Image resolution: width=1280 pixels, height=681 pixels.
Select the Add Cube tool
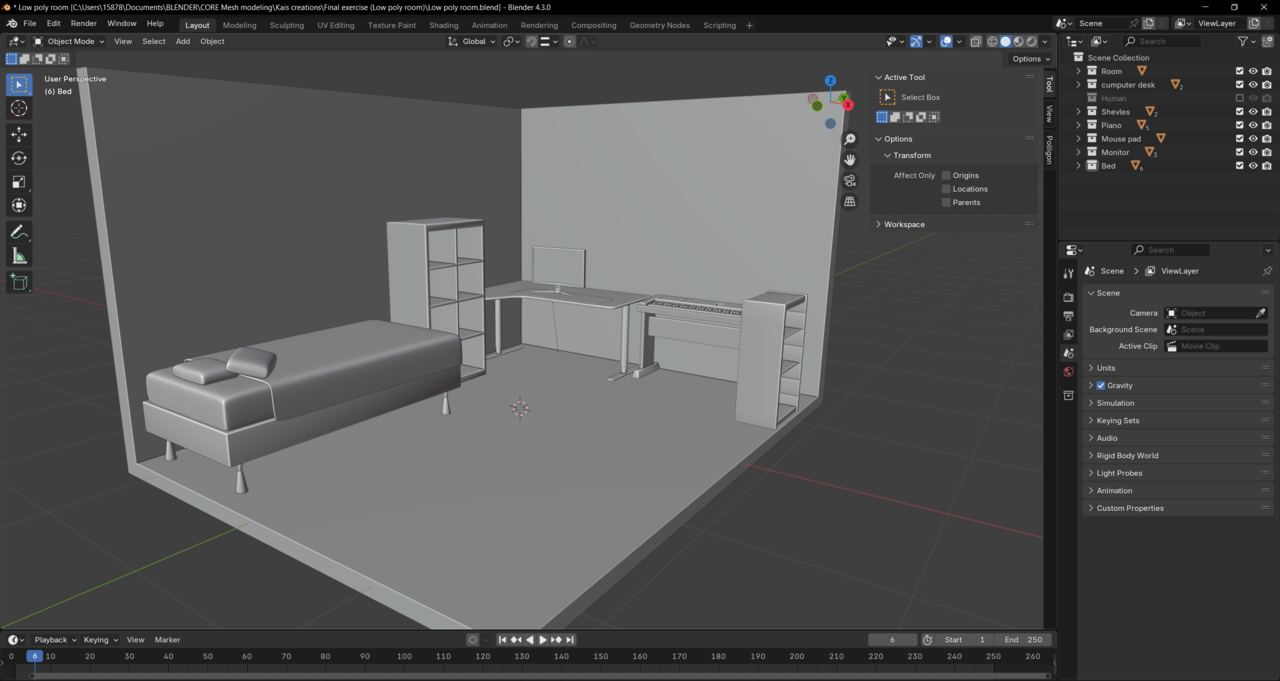(19, 283)
